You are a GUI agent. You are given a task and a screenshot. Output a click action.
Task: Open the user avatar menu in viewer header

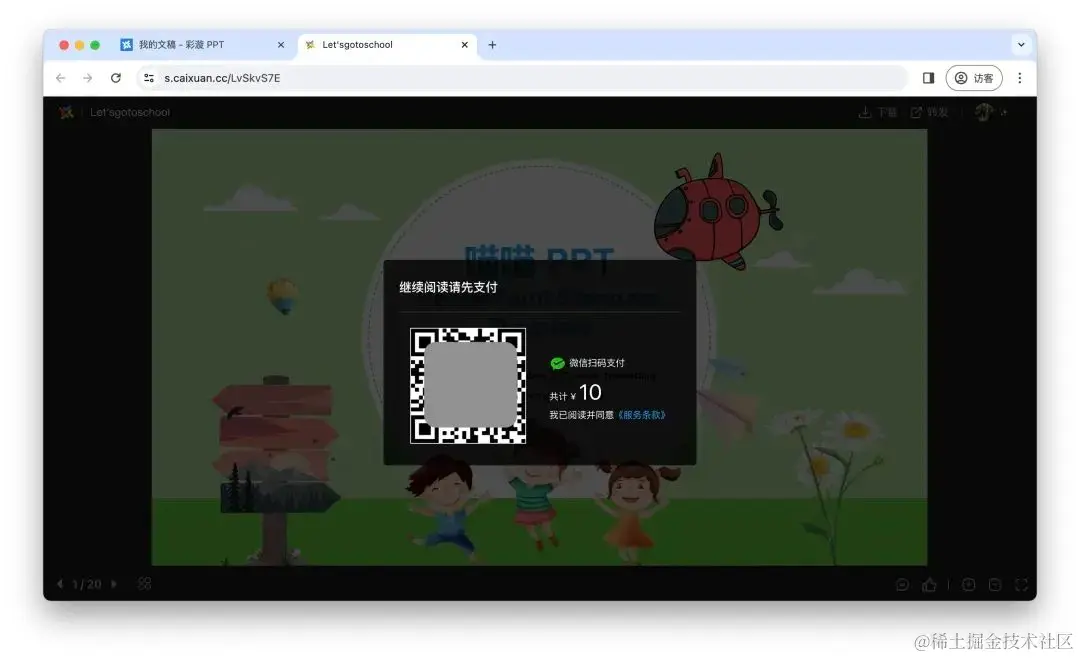pyautogui.click(x=985, y=112)
